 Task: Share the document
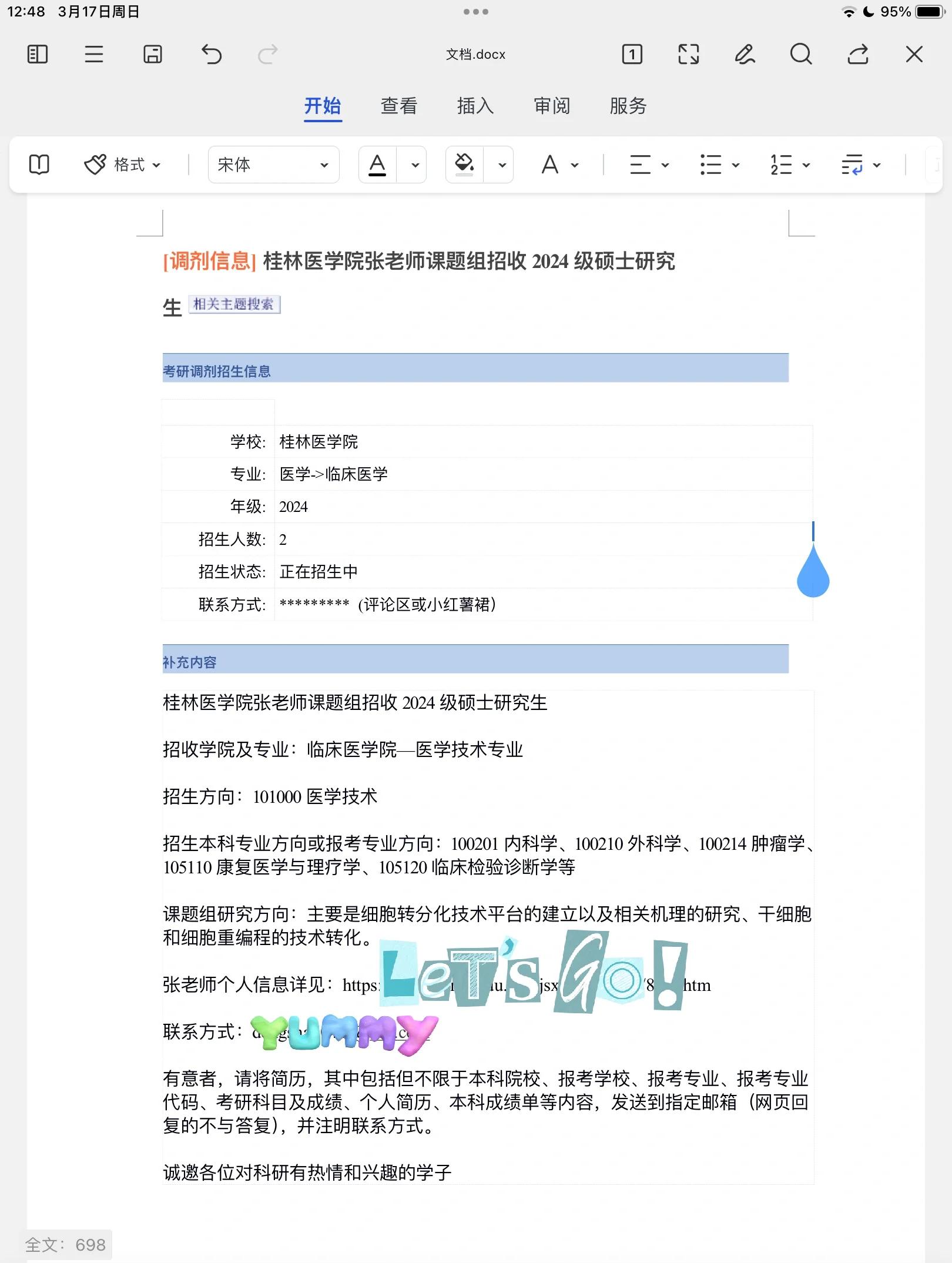click(858, 54)
